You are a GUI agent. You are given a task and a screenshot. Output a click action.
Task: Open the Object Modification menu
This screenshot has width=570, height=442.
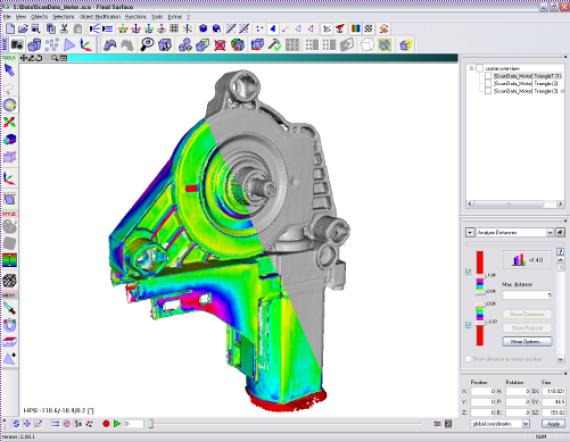(x=100, y=17)
